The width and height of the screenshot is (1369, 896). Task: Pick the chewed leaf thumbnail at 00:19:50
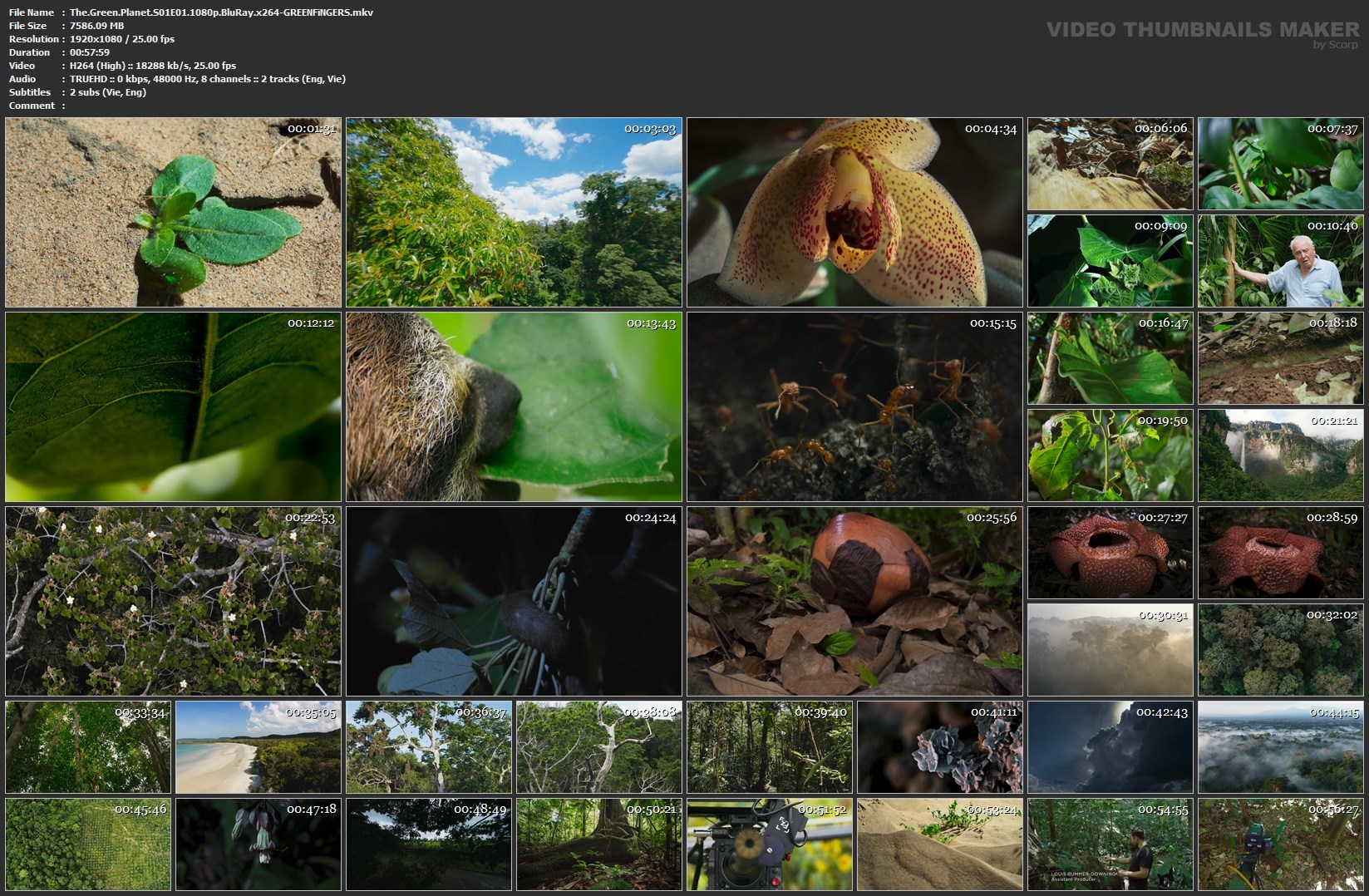click(x=1110, y=455)
